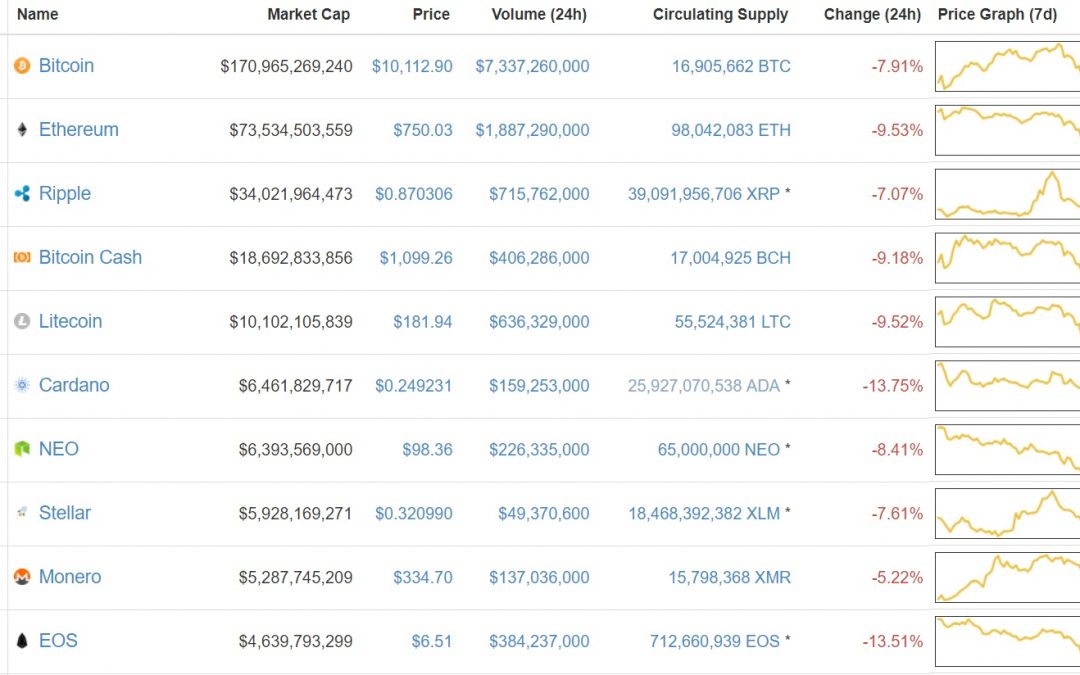Click the Stellar rocket icon
Screen dimensions: 1080x675
point(20,513)
